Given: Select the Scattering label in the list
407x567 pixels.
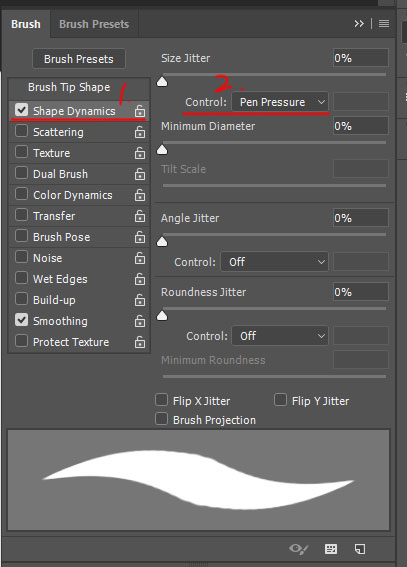Looking at the screenshot, I should click(58, 132).
